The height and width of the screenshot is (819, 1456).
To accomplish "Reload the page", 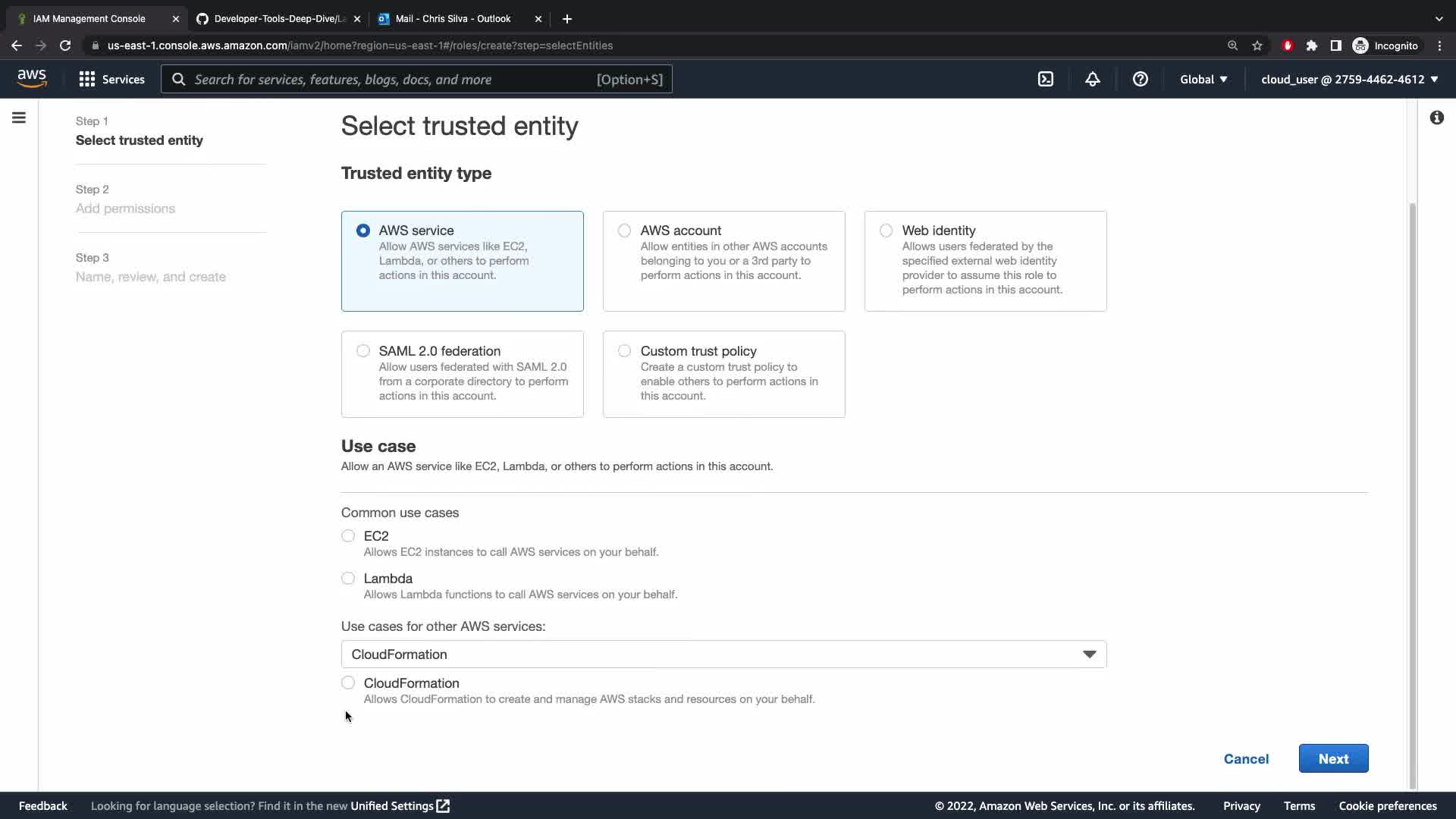I will click(x=65, y=45).
